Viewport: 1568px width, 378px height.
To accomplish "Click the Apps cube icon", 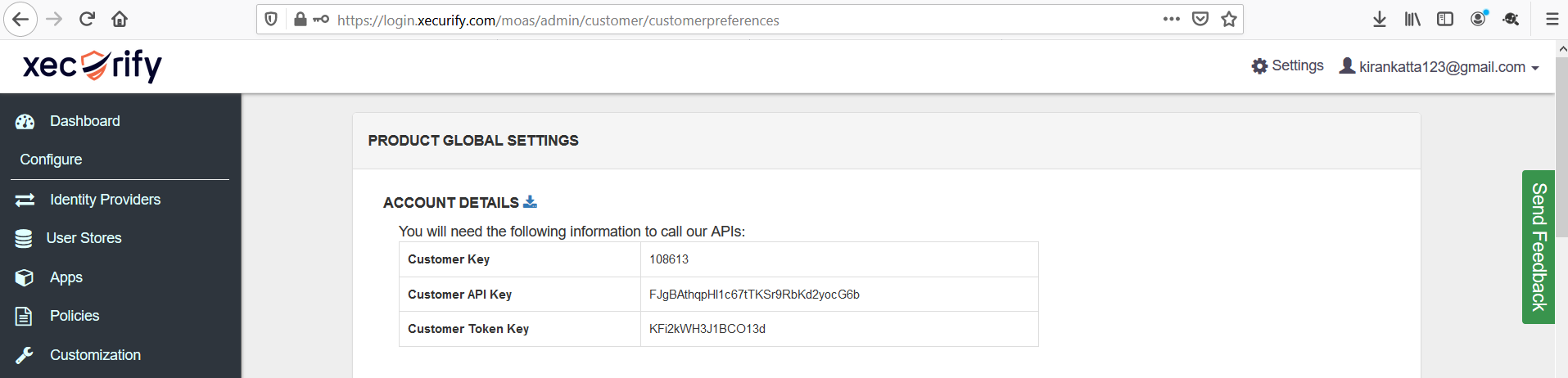I will pos(25,277).
